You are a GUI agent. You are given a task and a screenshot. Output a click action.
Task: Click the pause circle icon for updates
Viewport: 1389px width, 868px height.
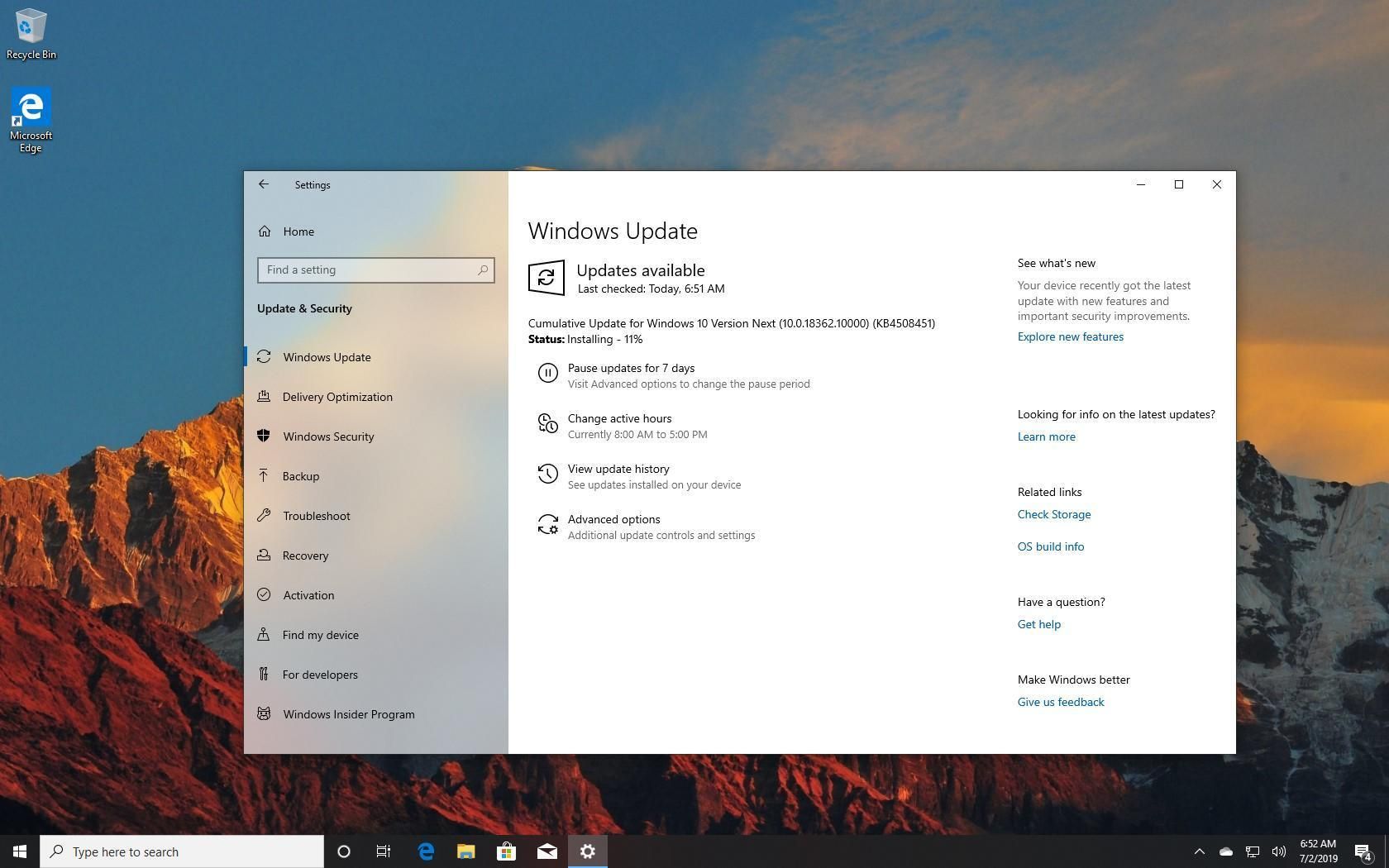coord(547,374)
